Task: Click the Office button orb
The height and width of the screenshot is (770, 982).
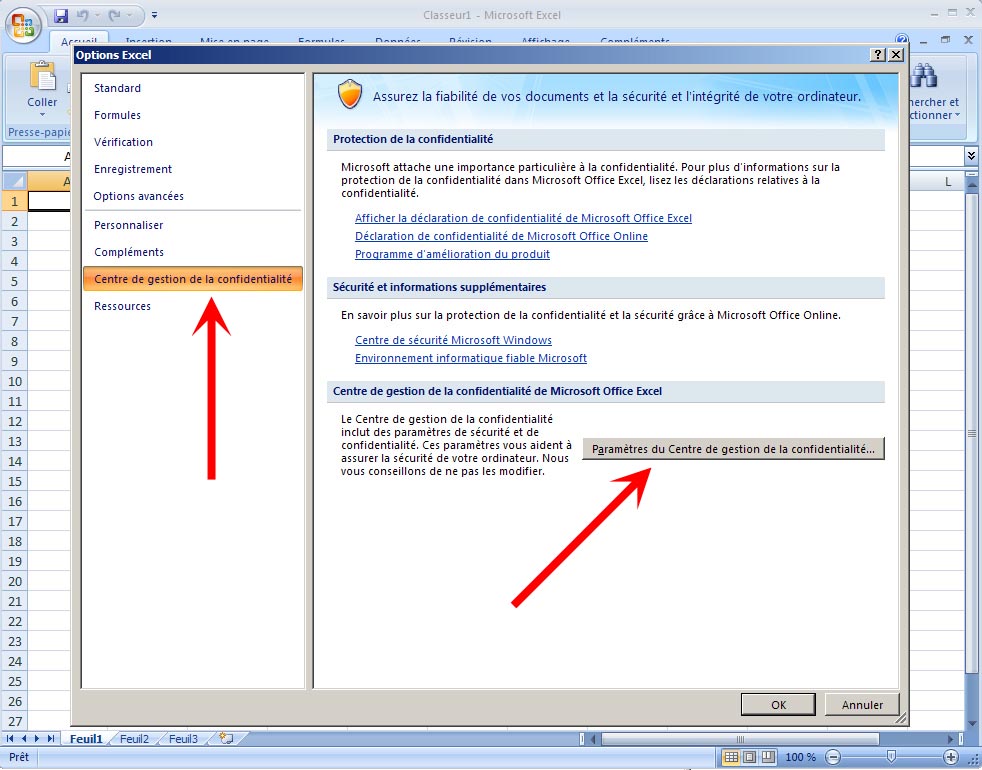Action: (x=24, y=26)
